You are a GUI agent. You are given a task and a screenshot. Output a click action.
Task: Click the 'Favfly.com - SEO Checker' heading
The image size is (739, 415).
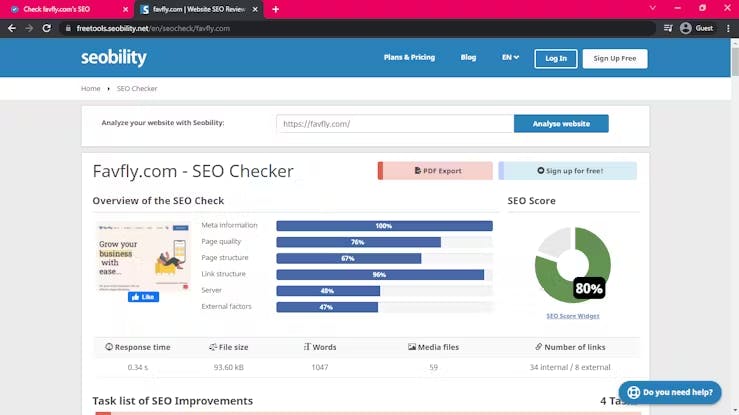coord(193,171)
